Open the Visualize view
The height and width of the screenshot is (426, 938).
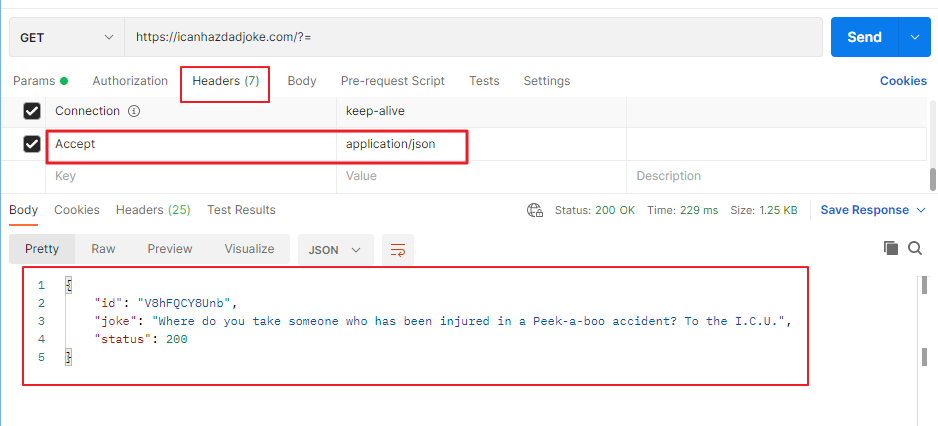point(249,249)
